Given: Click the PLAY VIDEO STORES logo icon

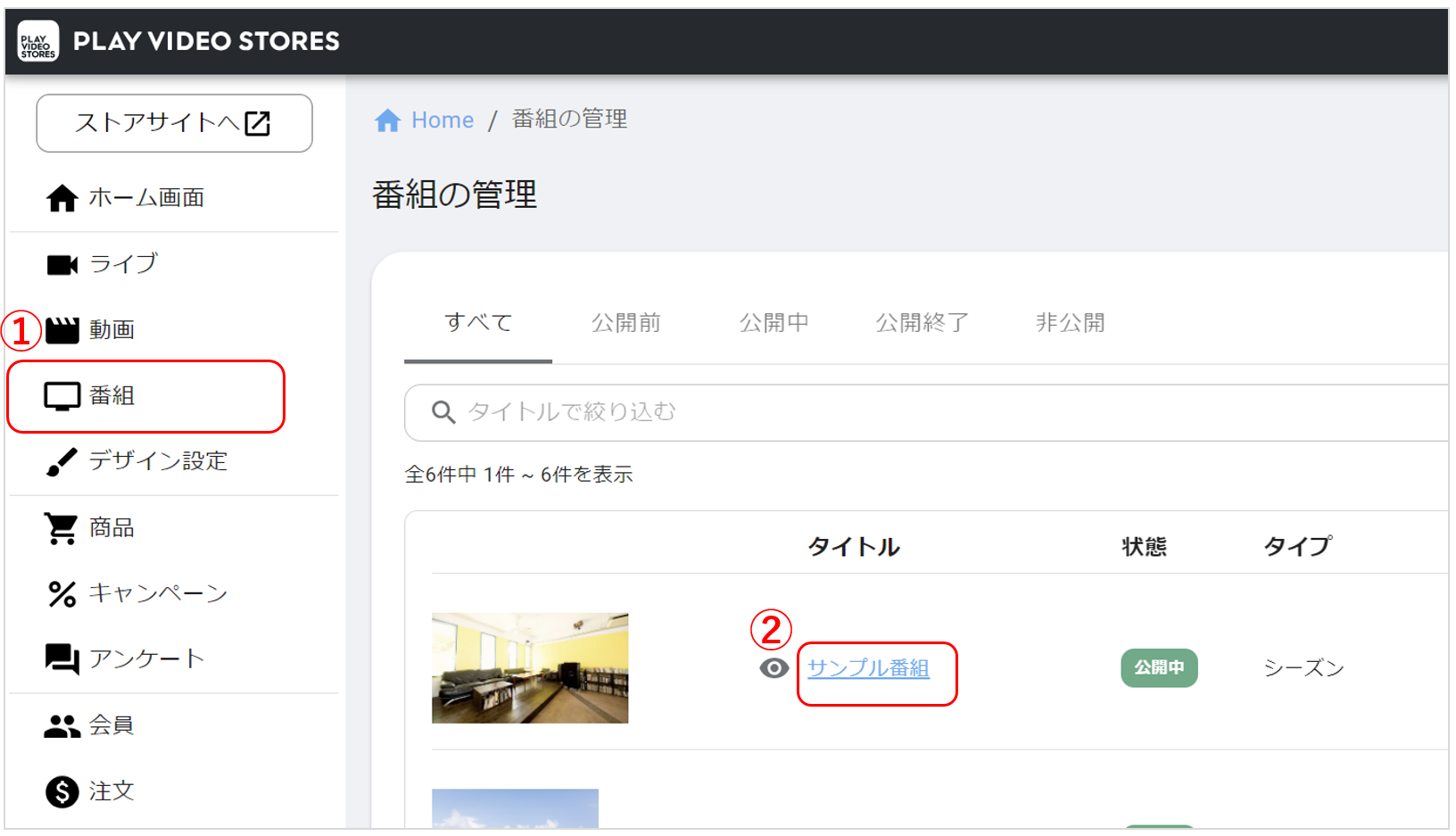Looking at the screenshot, I should tap(38, 41).
